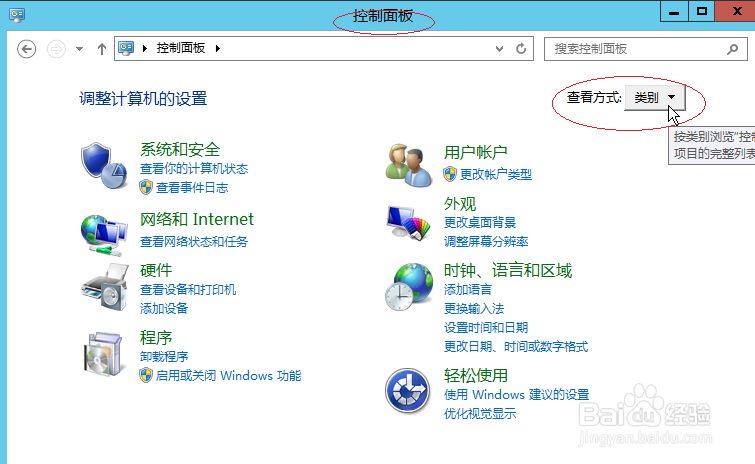Open 查看你的计算机状态 link
Viewport: 755px width, 464px height.
coord(194,168)
